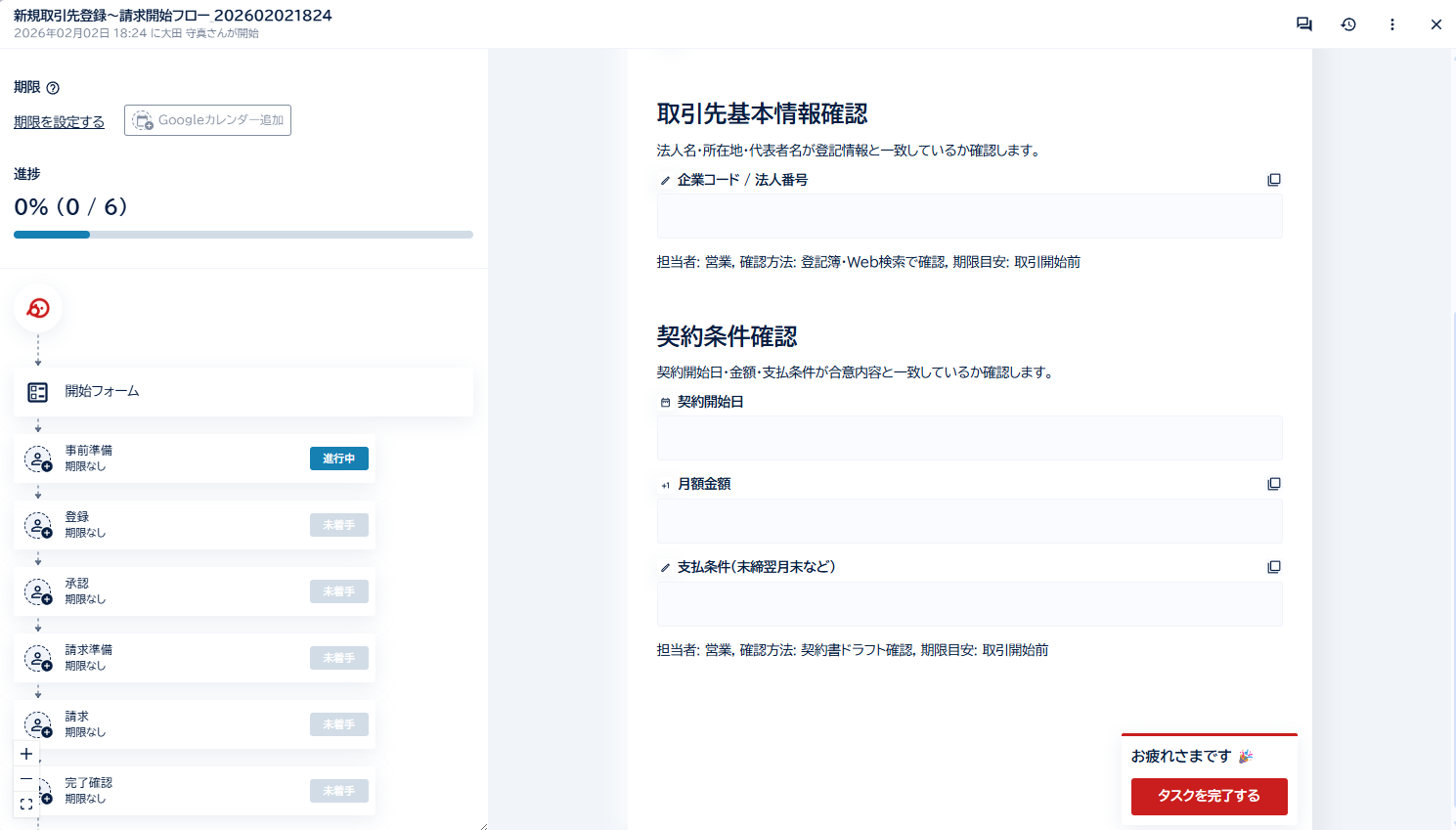Assign user icon for 承認
Viewport: 1456px width, 830px height.
(38, 591)
